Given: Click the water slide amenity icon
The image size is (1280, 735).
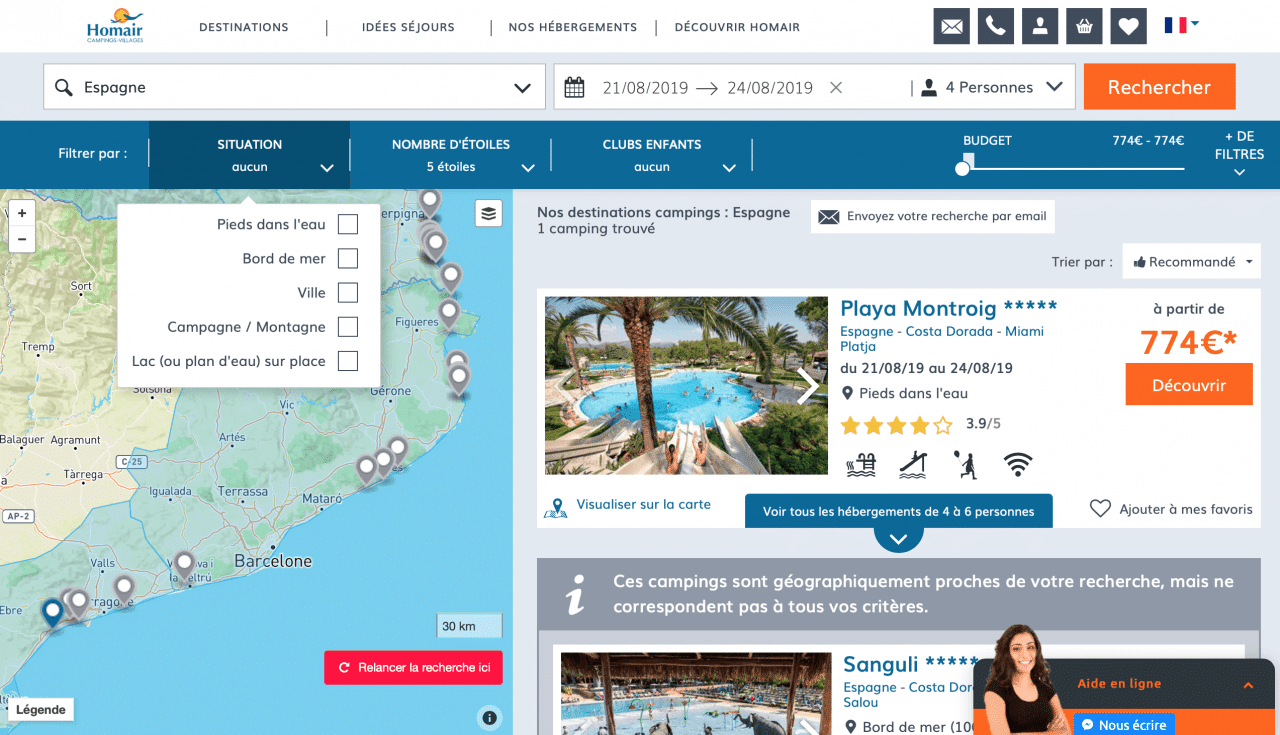Looking at the screenshot, I should pyautogui.click(x=913, y=464).
